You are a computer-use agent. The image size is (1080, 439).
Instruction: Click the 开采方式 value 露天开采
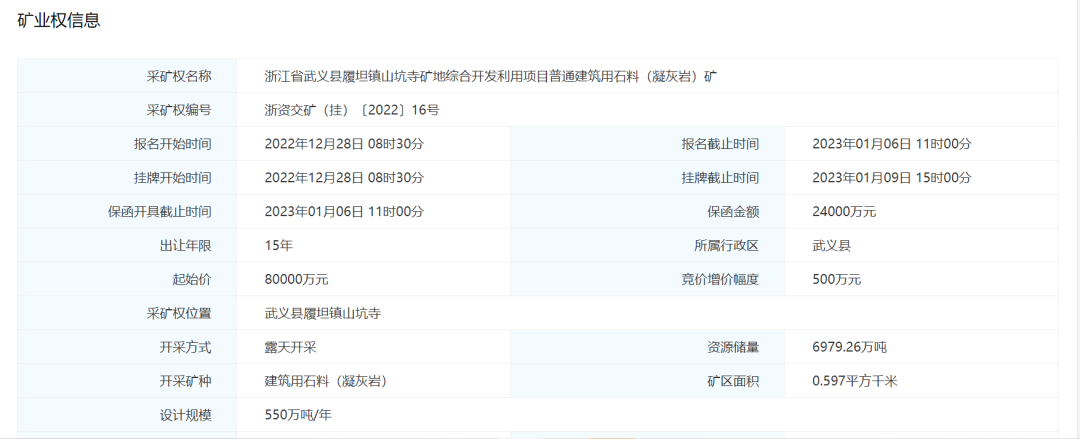[291, 347]
